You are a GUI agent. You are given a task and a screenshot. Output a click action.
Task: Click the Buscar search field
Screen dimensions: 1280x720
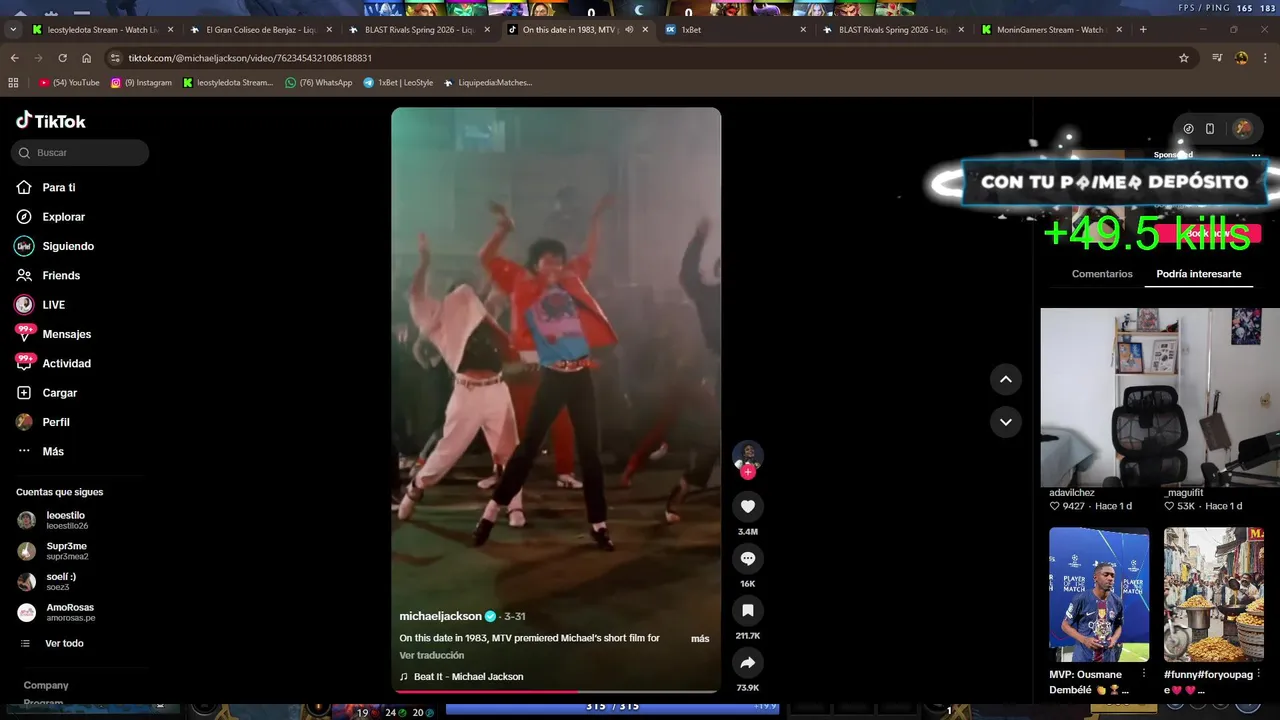80,153
